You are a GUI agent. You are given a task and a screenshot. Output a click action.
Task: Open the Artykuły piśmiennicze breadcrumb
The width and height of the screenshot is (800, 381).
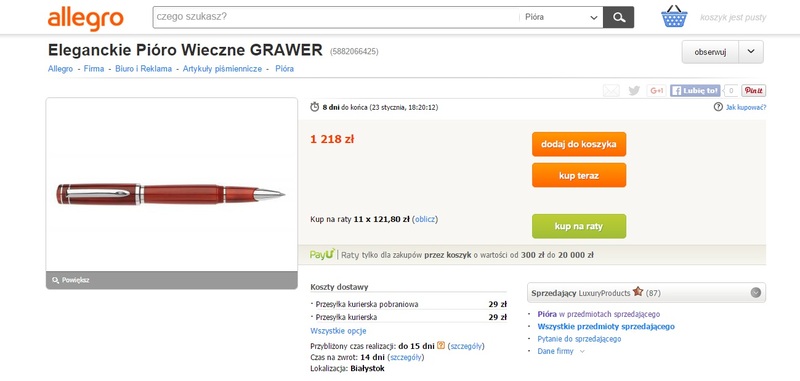222,68
